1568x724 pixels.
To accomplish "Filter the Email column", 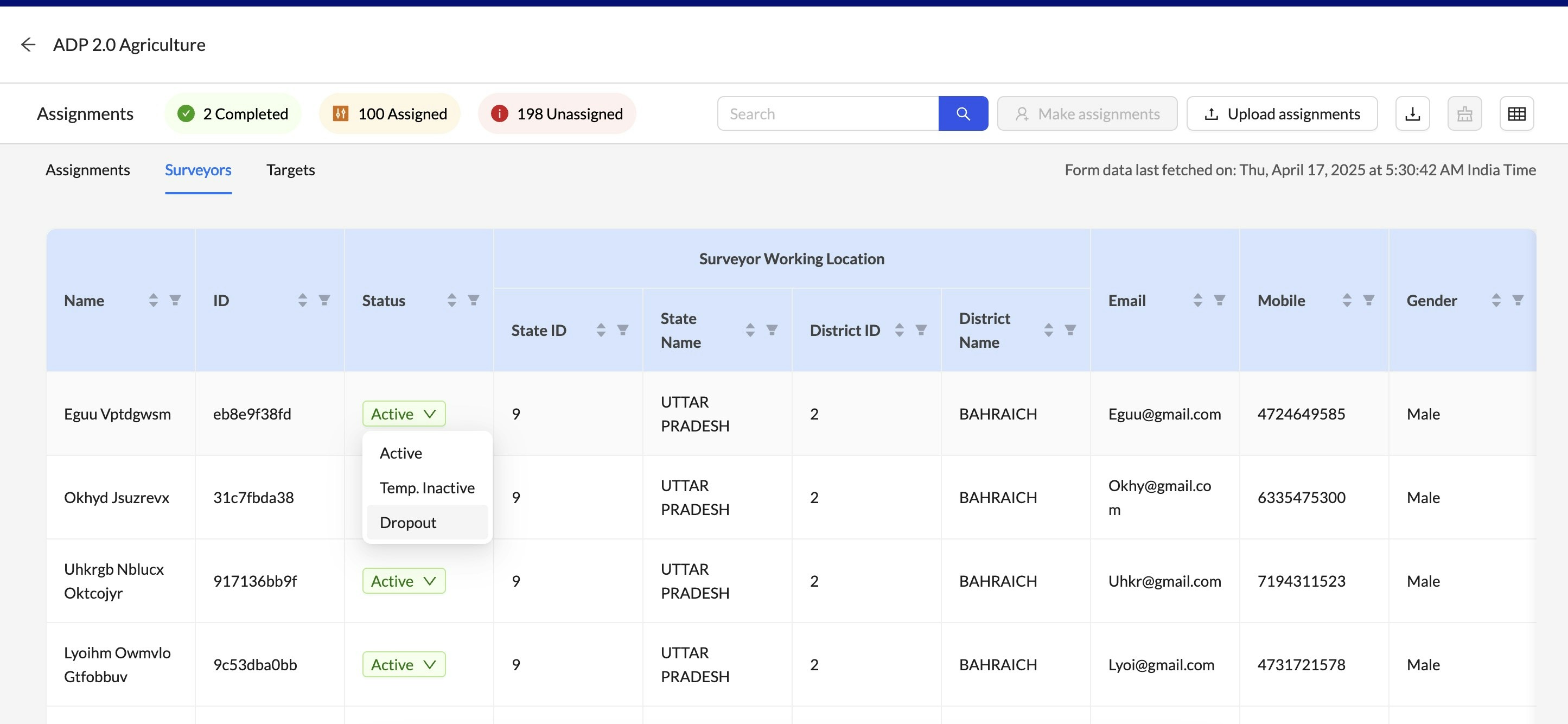I will [1219, 300].
